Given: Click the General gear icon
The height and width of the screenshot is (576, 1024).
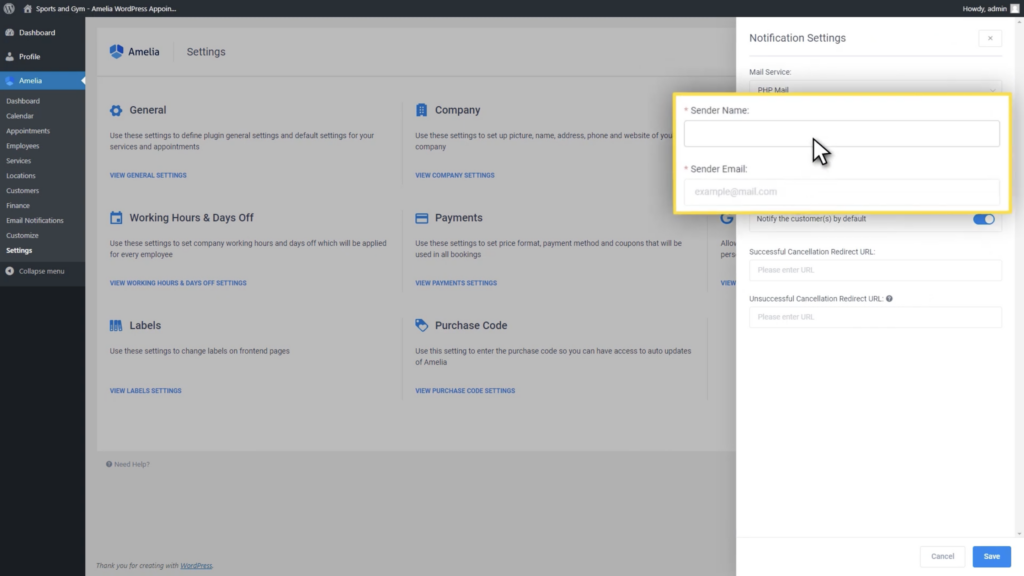Looking at the screenshot, I should (116, 110).
